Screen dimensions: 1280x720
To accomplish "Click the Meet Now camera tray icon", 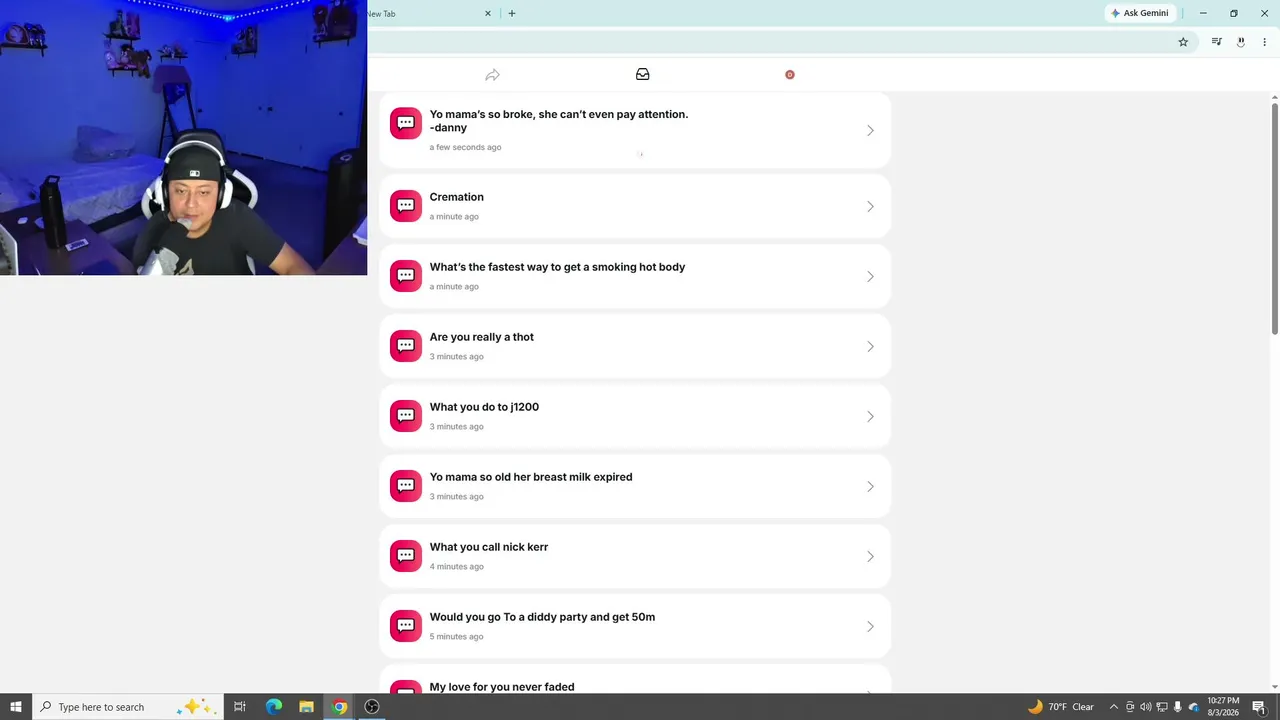I will (x=1130, y=707).
